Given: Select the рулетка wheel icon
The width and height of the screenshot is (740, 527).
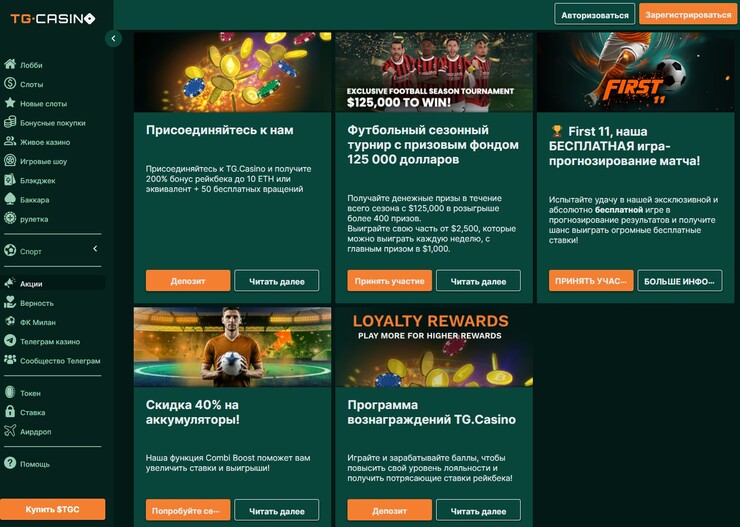Looking at the screenshot, I should pyautogui.click(x=10, y=218).
